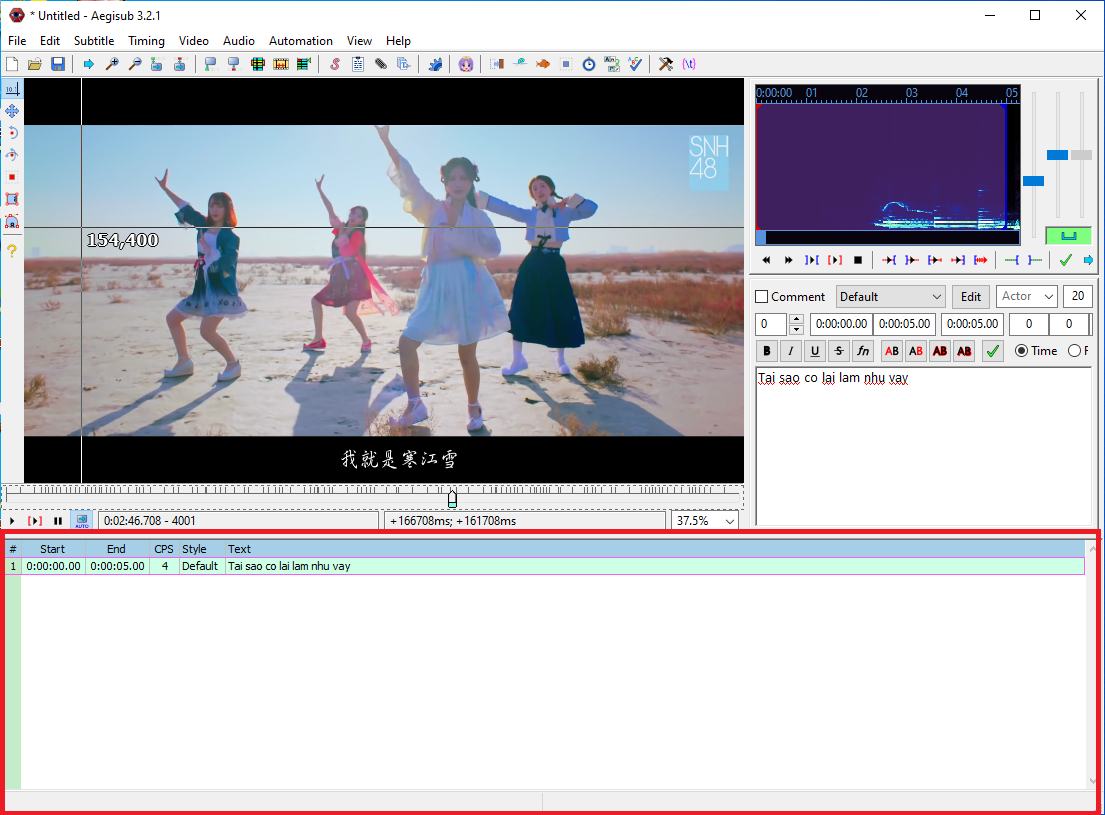This screenshot has width=1105, height=815.
Task: Open the Subtitle menu
Action: pyautogui.click(x=93, y=41)
